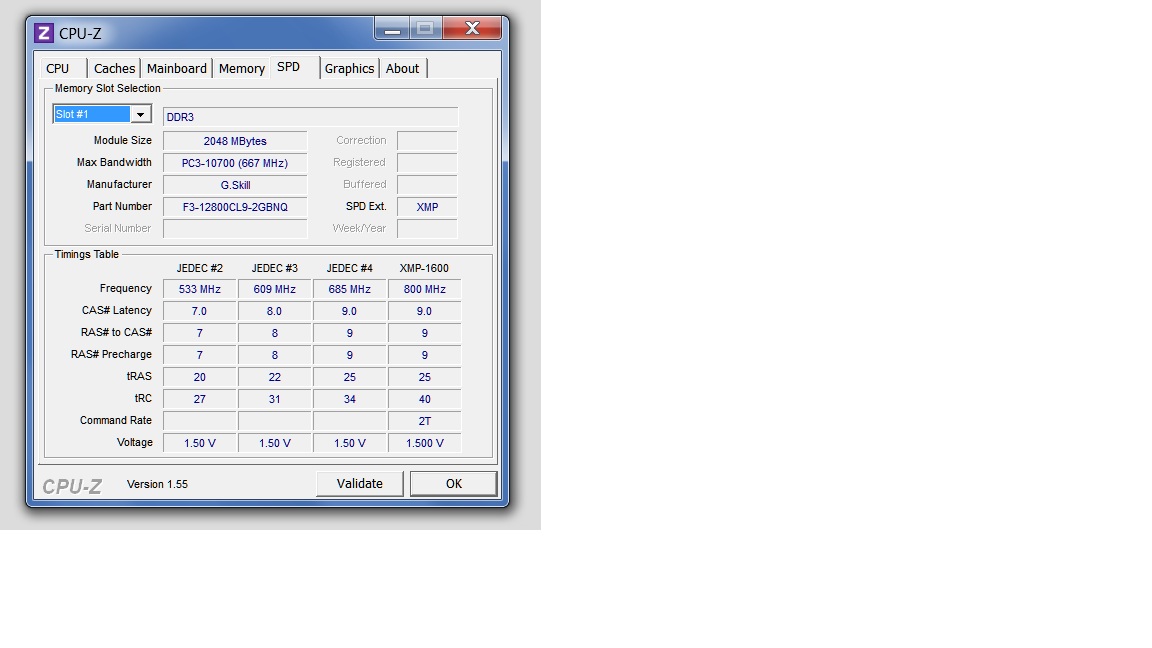This screenshot has height=648, width=1152.
Task: Open the Mainboard tab
Action: [x=176, y=68]
